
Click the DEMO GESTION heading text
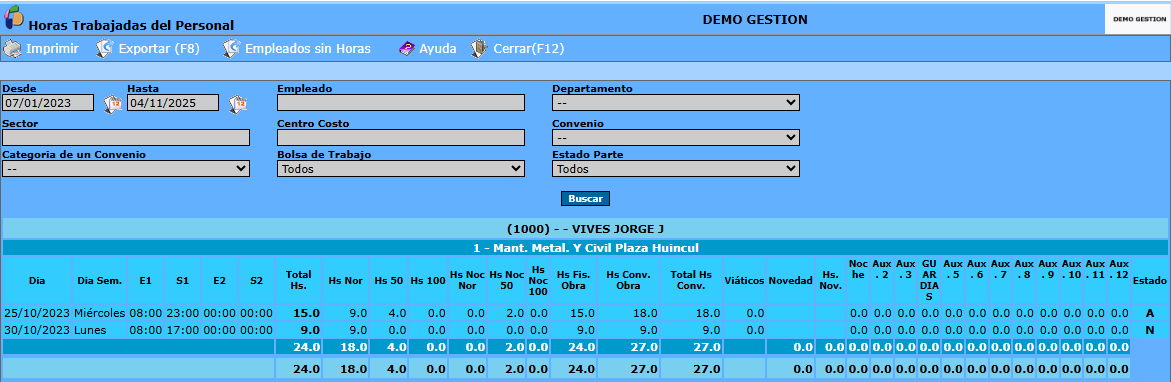tap(755, 19)
